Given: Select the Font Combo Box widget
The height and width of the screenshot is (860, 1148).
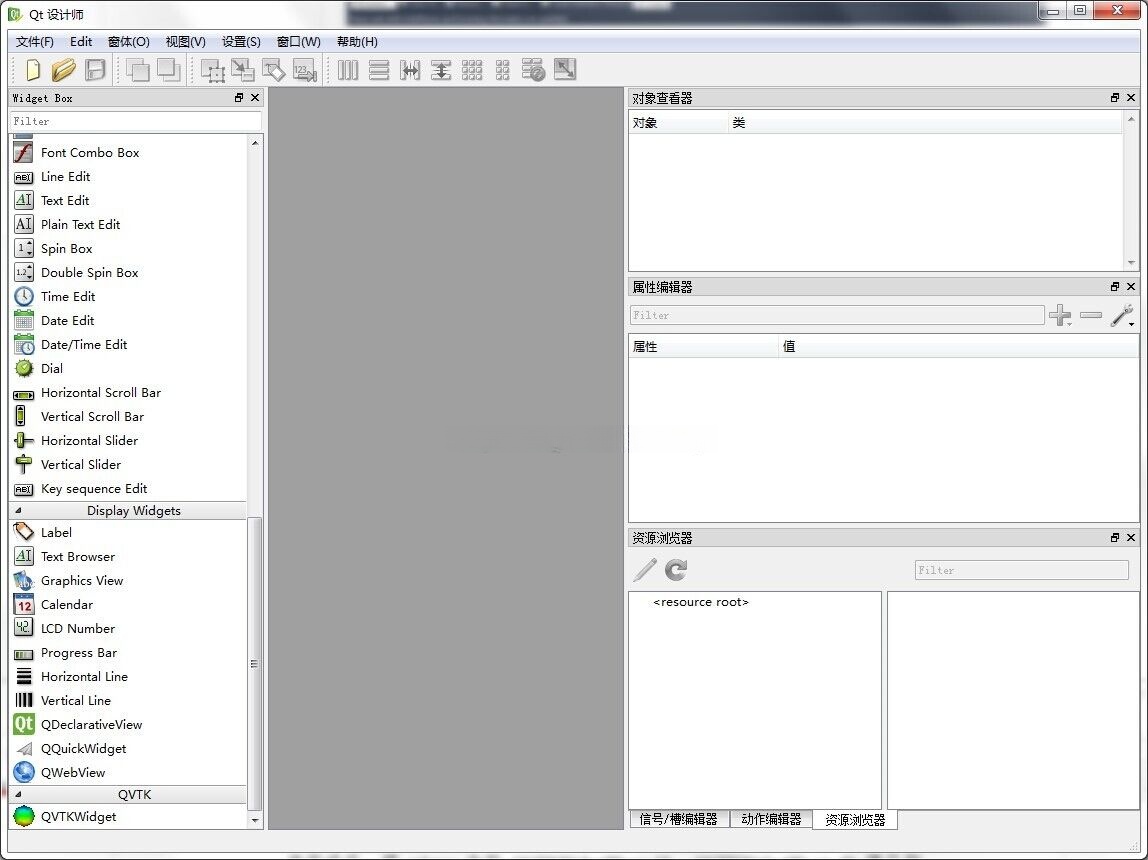Looking at the screenshot, I should click(x=129, y=152).
